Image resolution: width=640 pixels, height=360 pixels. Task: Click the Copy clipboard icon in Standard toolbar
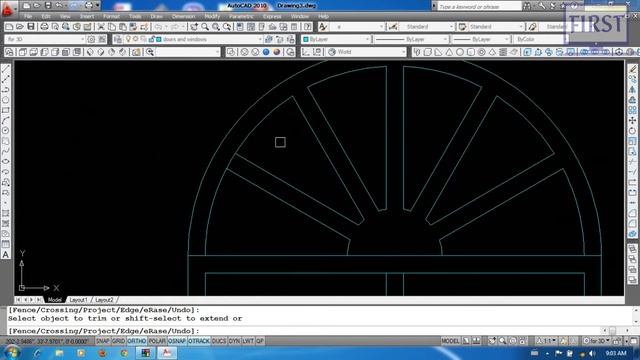112,27
